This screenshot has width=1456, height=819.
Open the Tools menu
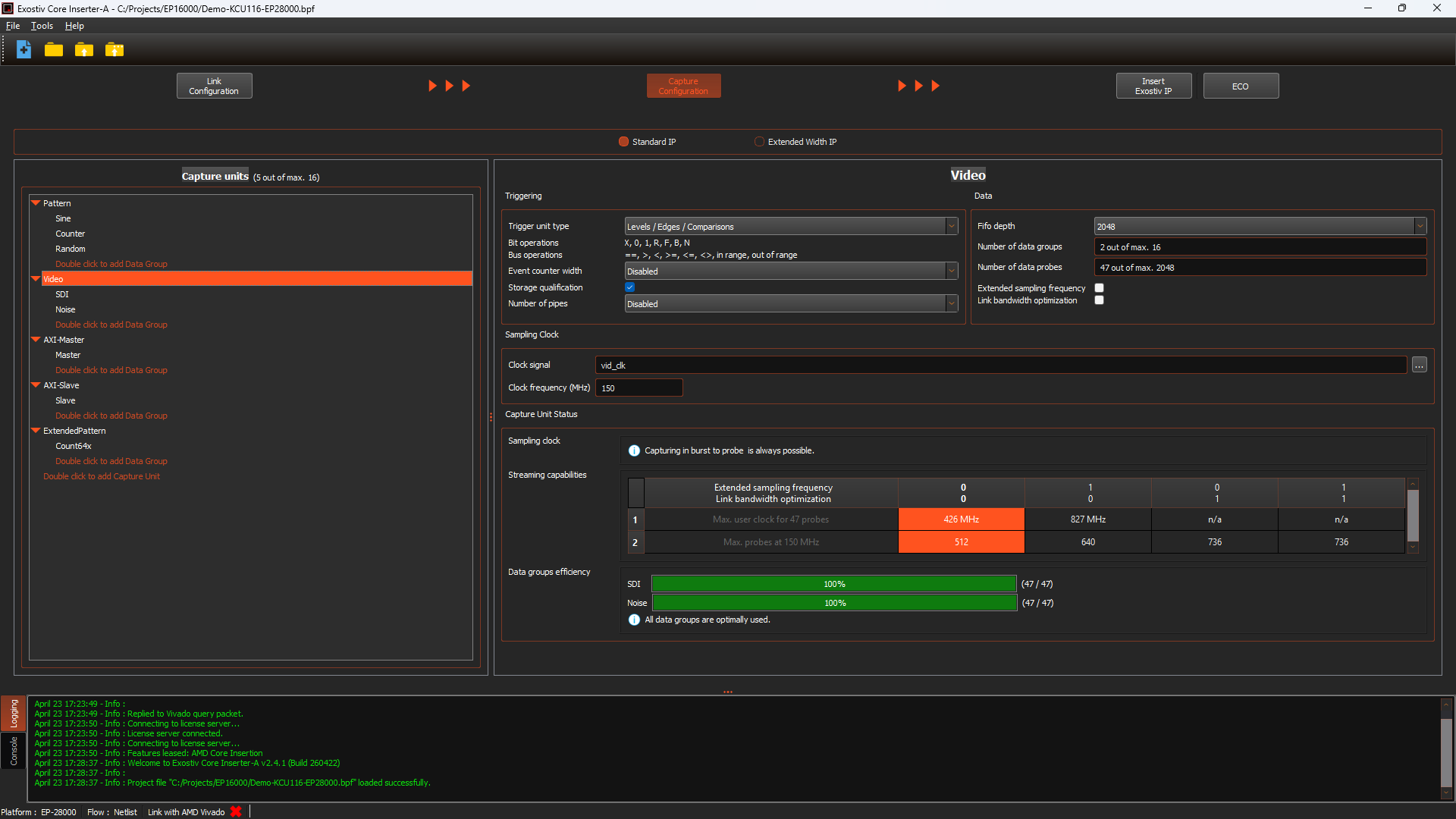42,26
